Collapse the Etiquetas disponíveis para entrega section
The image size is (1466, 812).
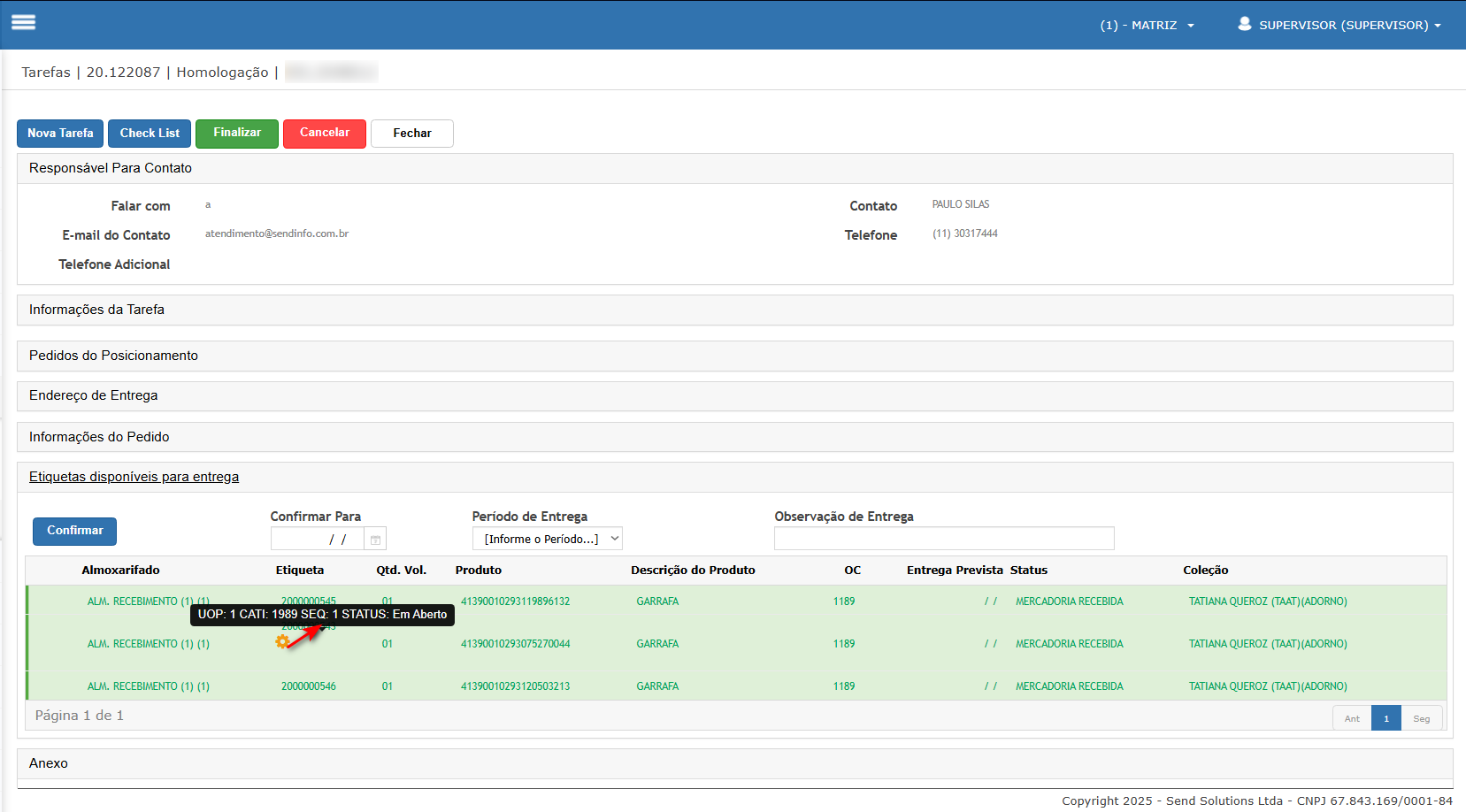click(134, 477)
